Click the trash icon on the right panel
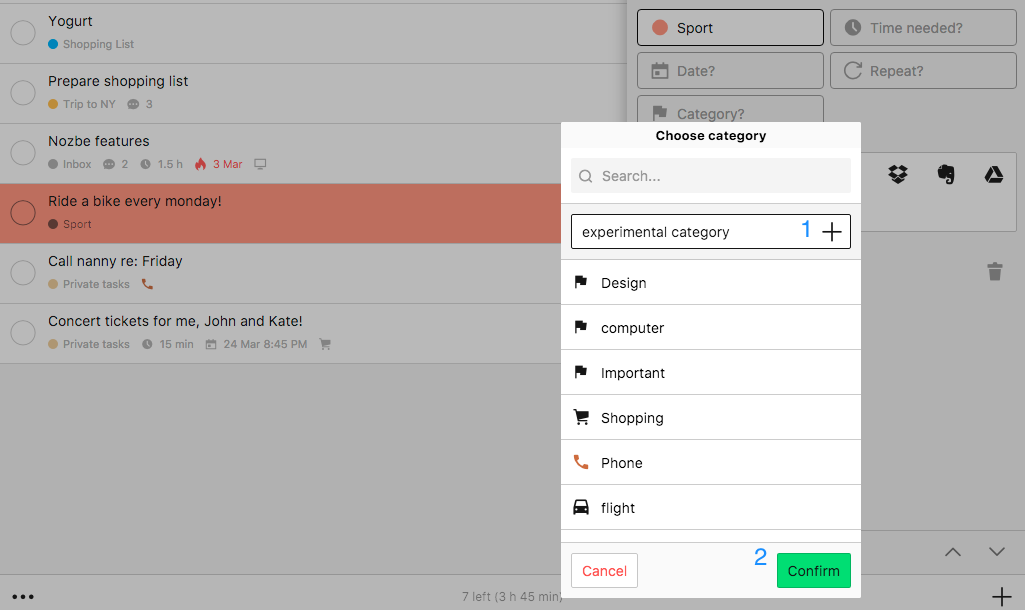This screenshot has width=1025, height=610. [995, 271]
